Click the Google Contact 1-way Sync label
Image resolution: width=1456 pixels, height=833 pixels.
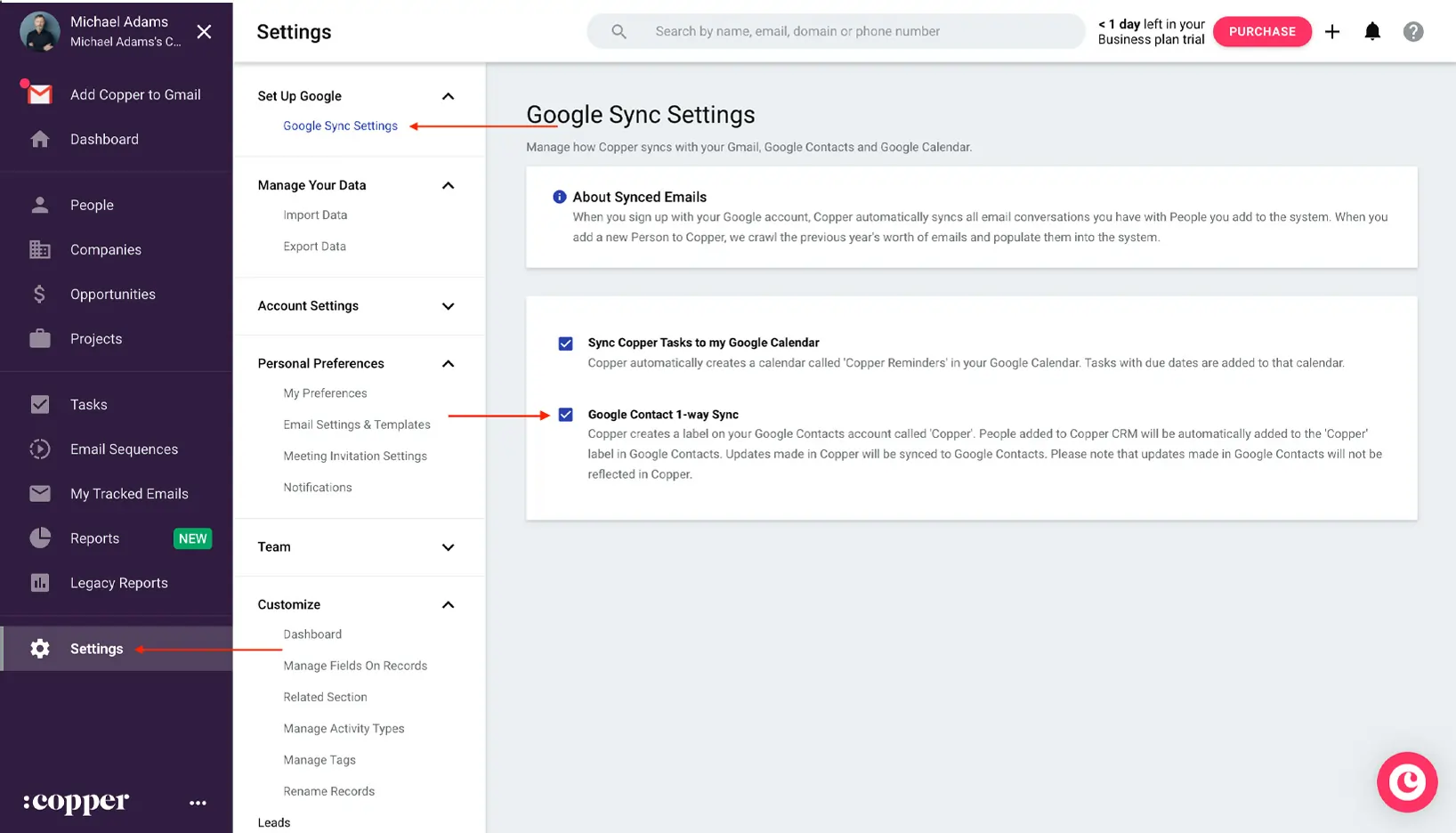click(663, 415)
